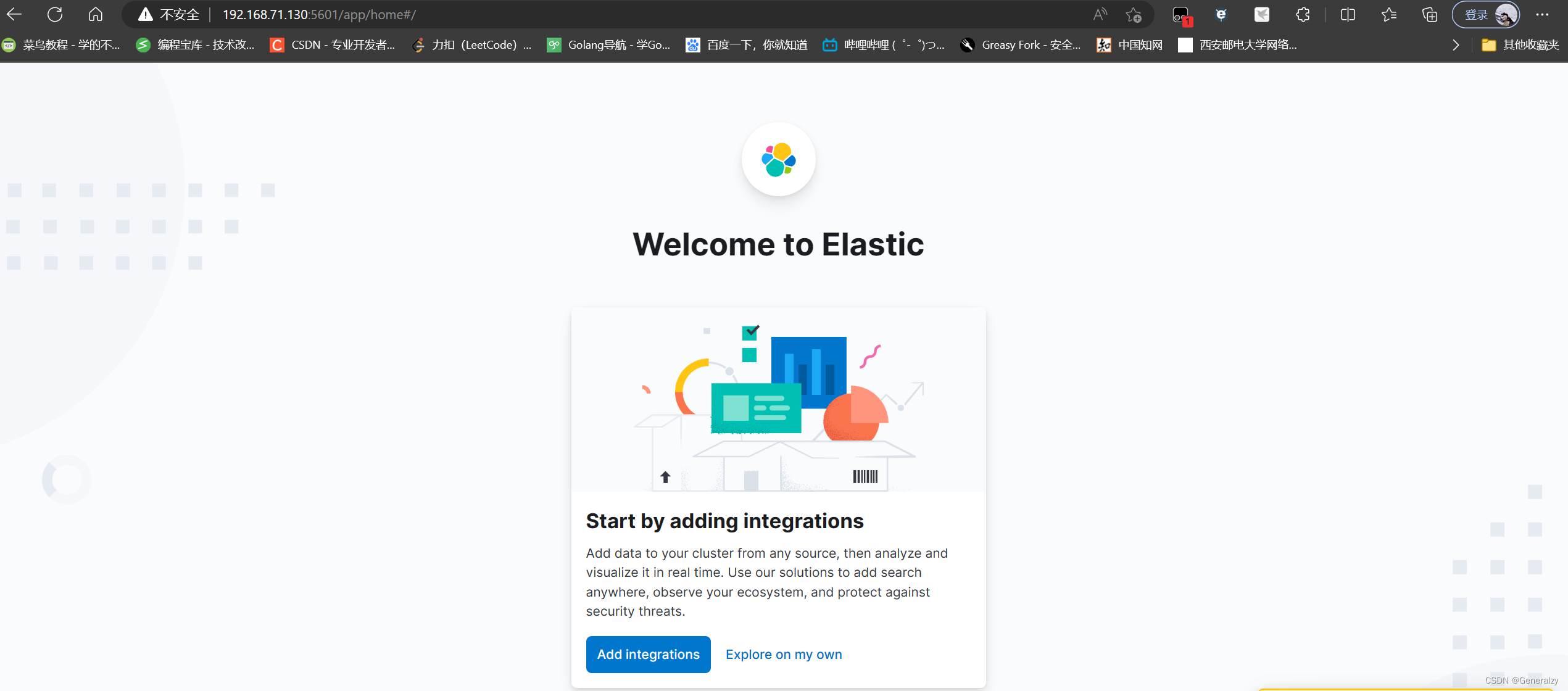Click Explore on my own link
The height and width of the screenshot is (691, 1568).
(784, 654)
